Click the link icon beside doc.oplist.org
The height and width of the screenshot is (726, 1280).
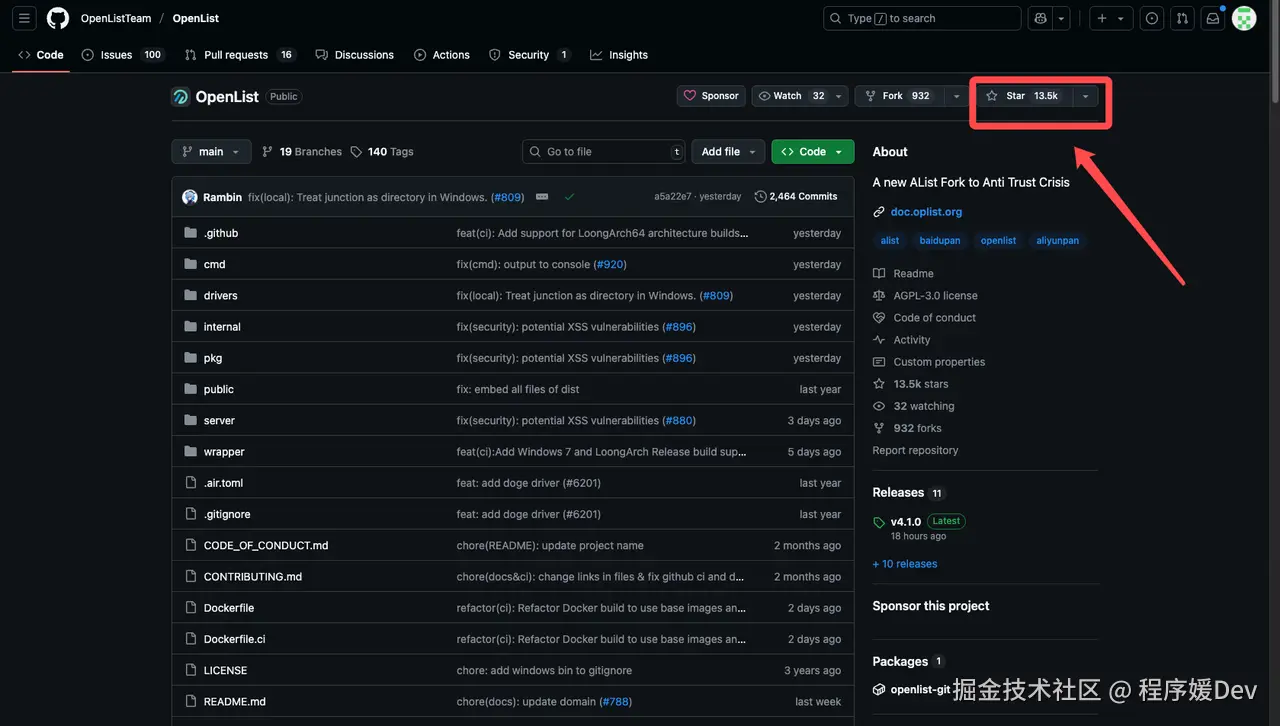[x=879, y=212]
